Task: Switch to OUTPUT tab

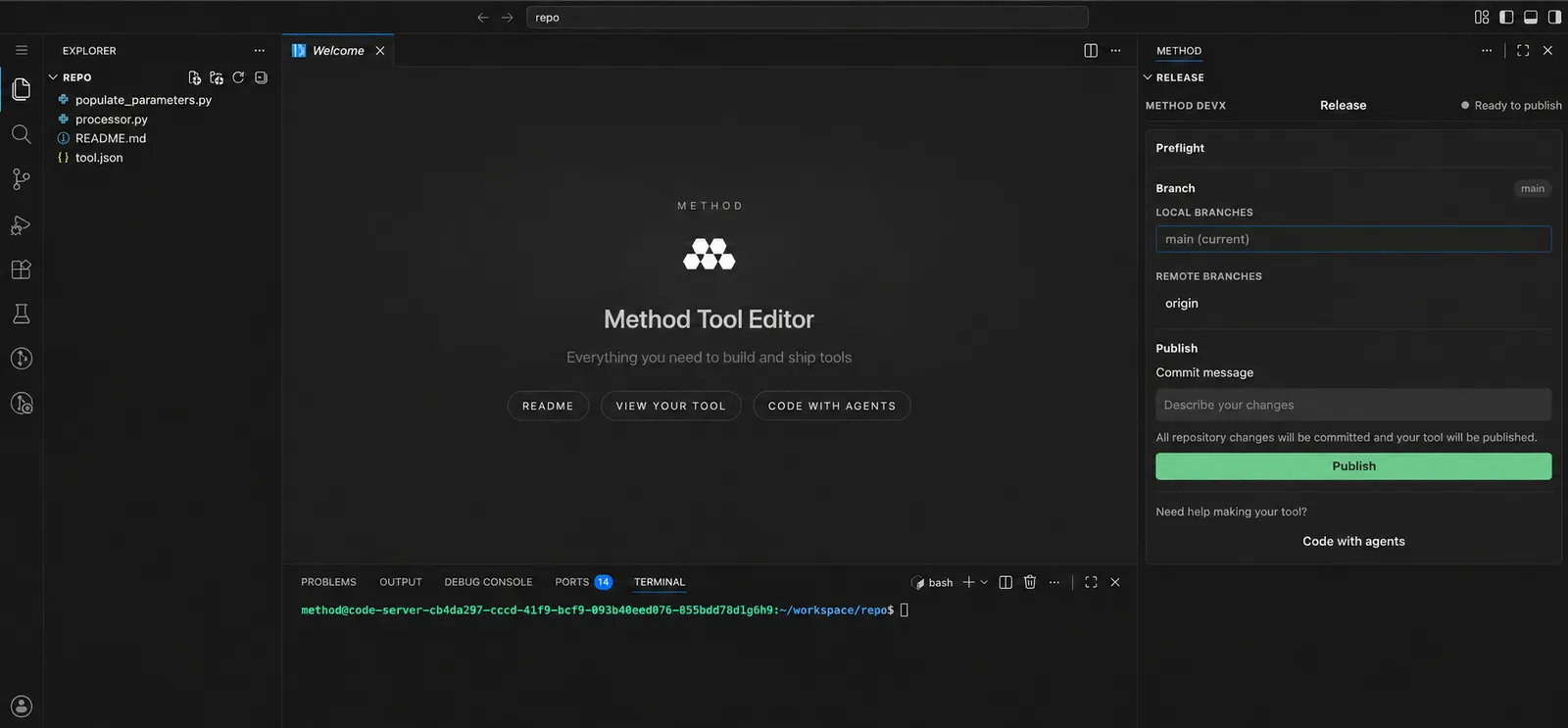Action: pyautogui.click(x=401, y=582)
